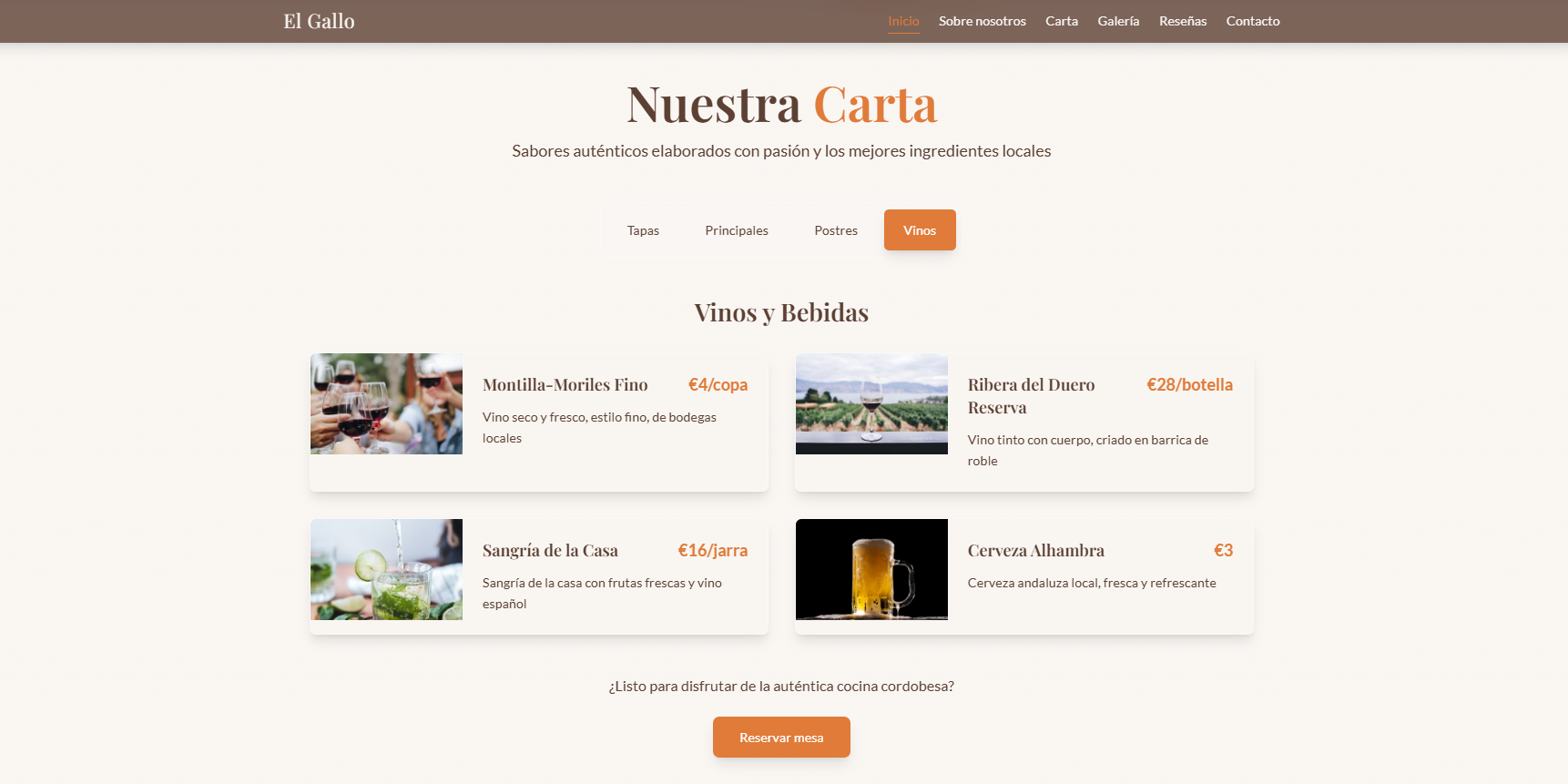Click the Cerveza Alhambra item title

1035,551
